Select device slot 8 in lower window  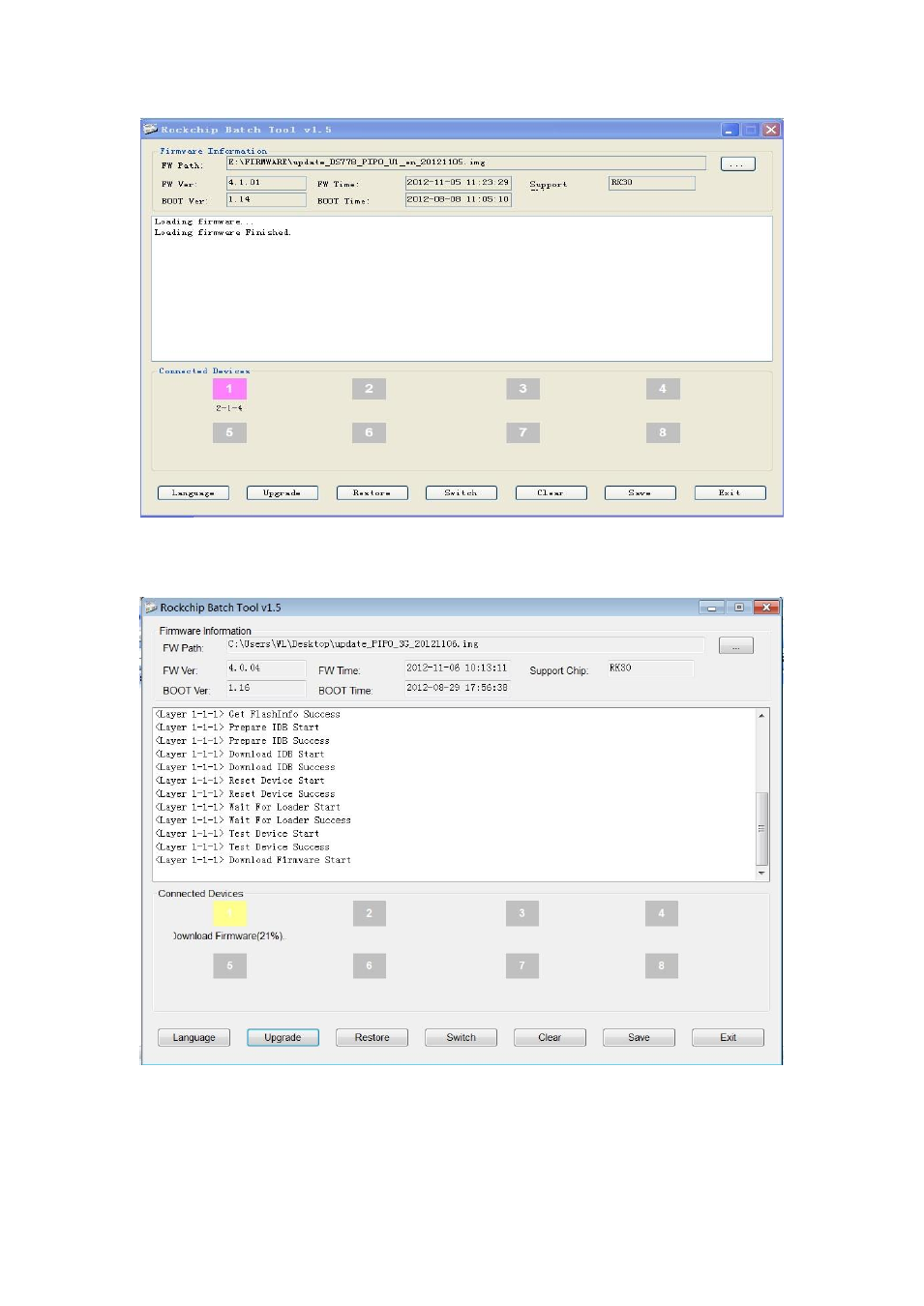click(662, 965)
